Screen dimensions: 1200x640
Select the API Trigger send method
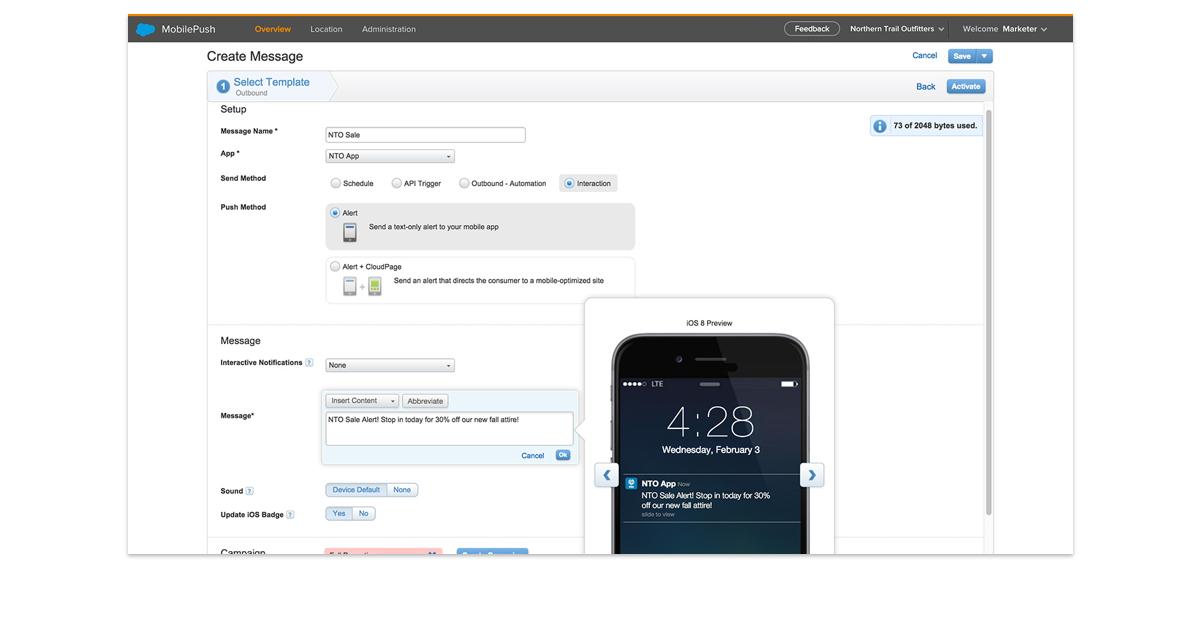pyautogui.click(x=396, y=183)
